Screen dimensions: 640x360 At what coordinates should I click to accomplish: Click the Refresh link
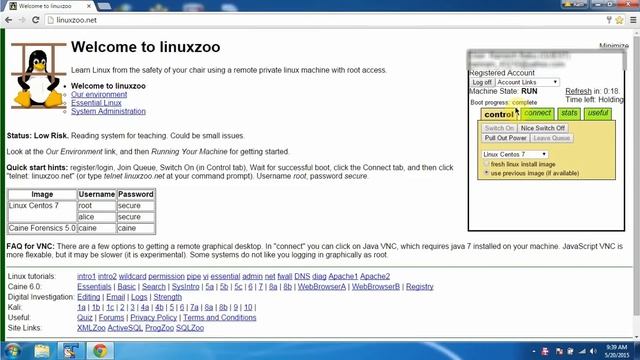(578, 91)
